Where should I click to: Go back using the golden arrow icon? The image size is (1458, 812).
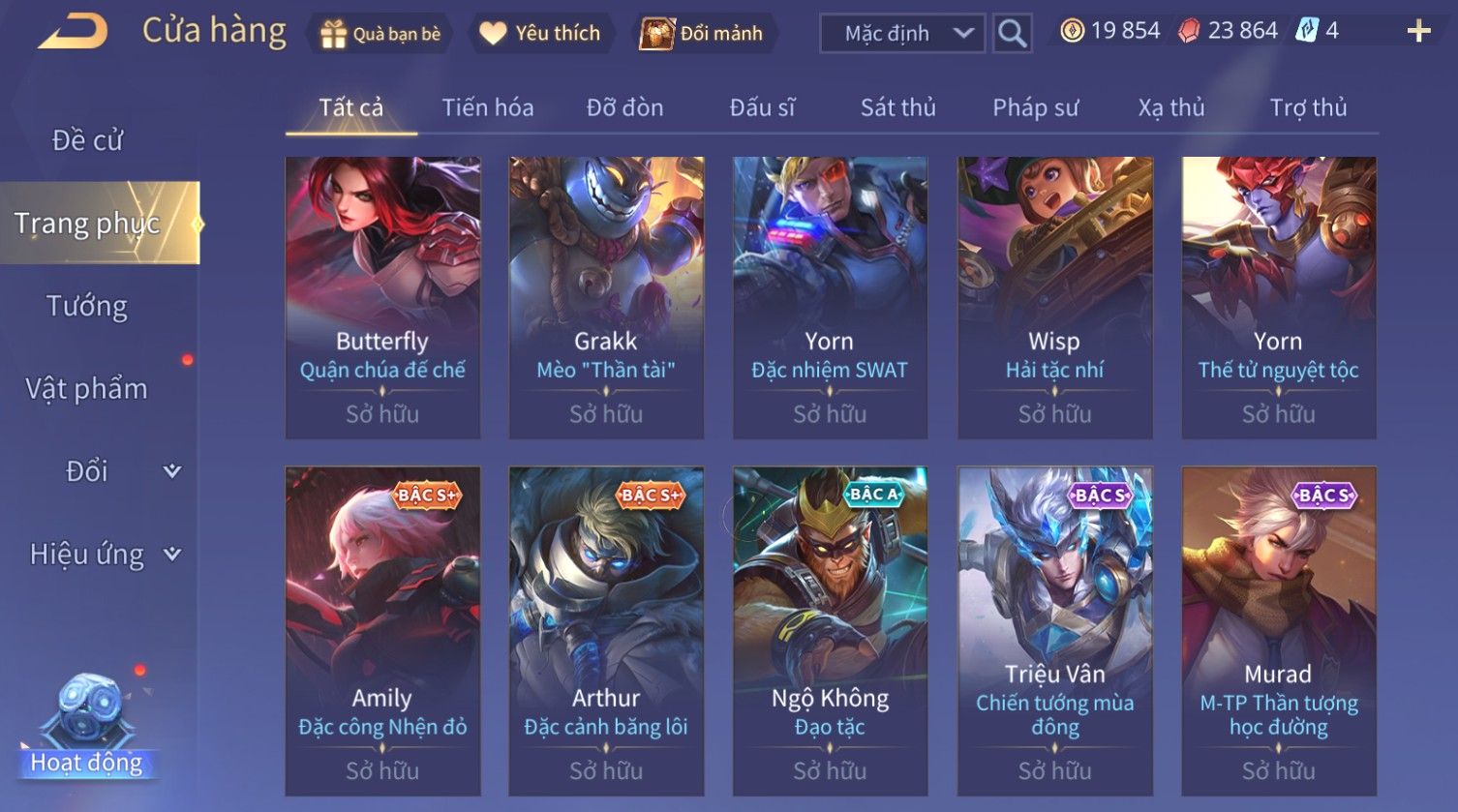tap(73, 32)
